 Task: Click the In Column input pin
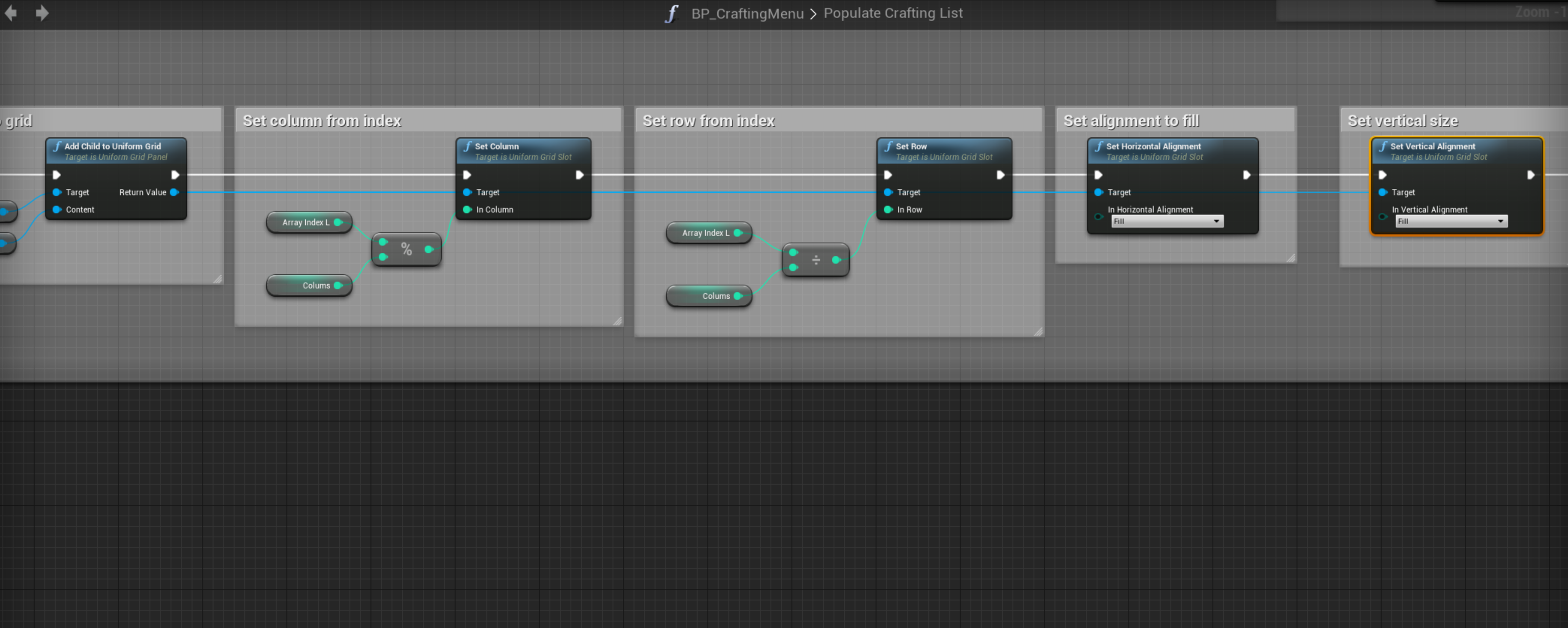click(x=468, y=210)
